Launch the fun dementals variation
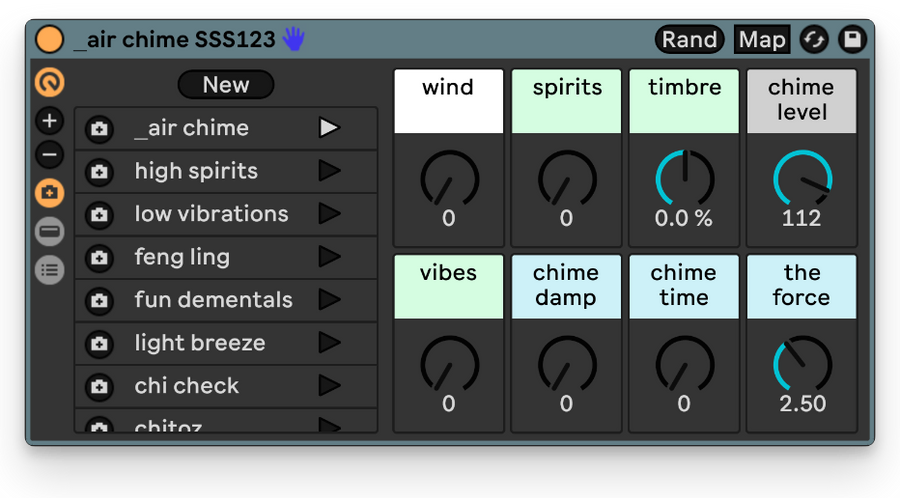This screenshot has height=498, width=900. tap(329, 299)
